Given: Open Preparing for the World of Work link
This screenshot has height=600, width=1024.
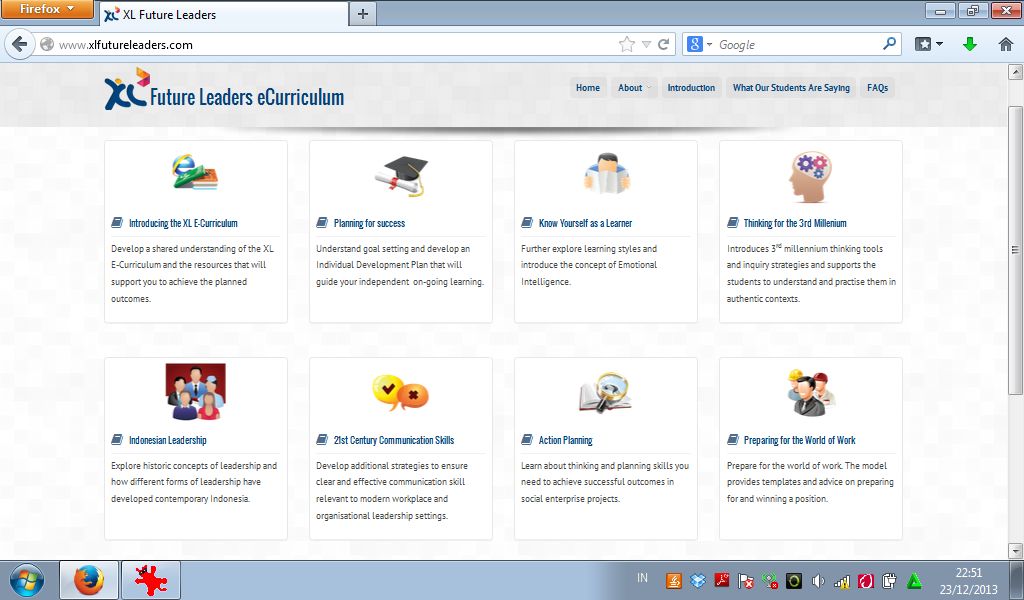Looking at the screenshot, I should [x=799, y=440].
